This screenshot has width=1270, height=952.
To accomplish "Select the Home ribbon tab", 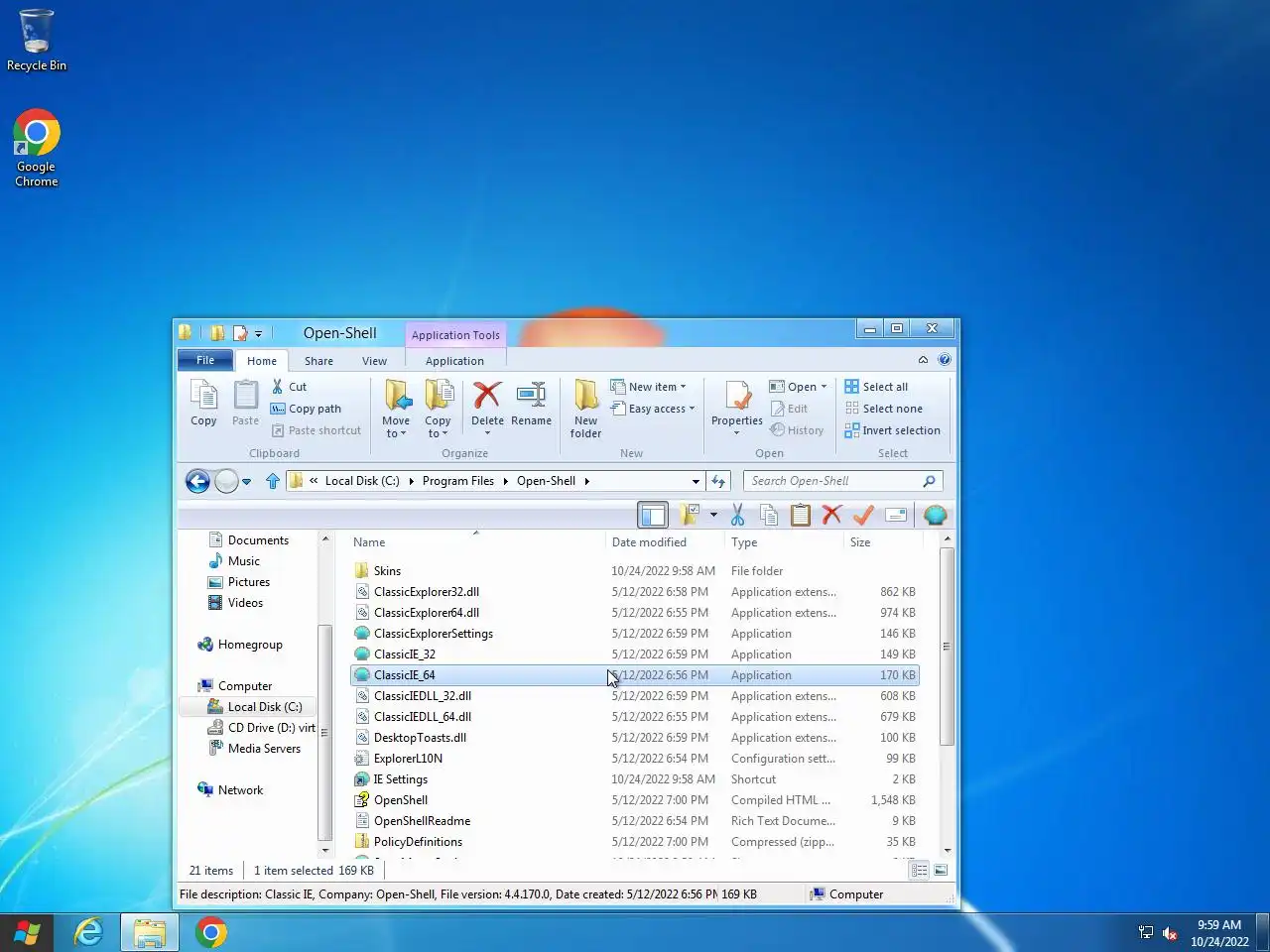I will coord(262,361).
